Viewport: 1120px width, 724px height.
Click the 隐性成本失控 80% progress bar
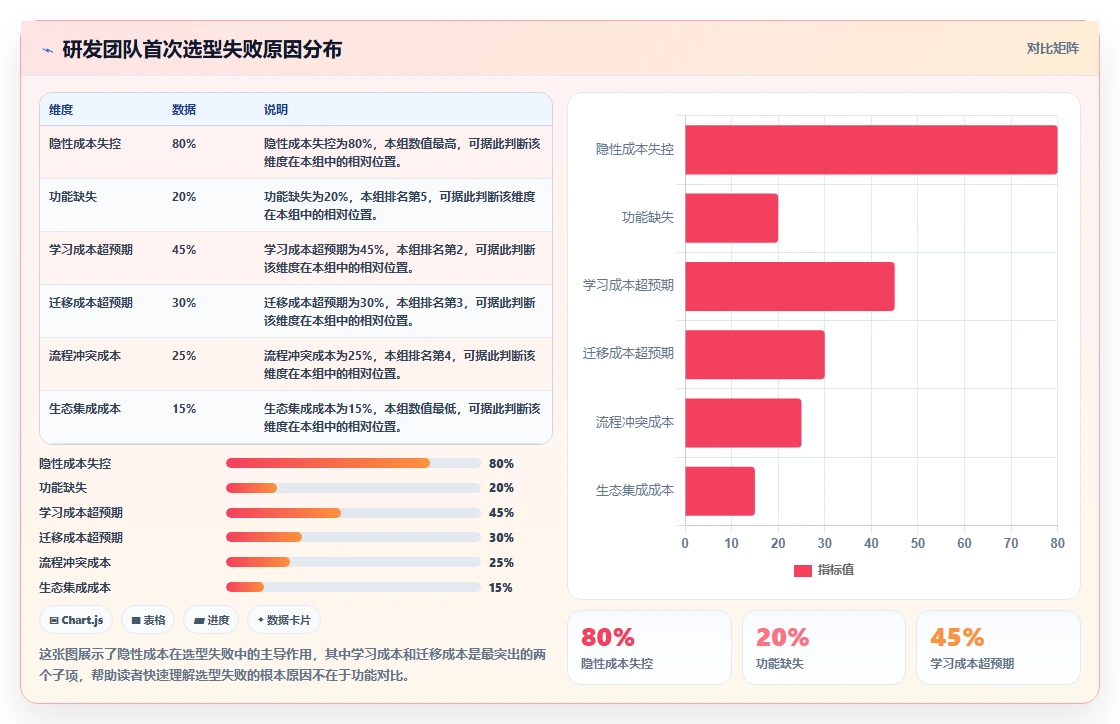353,463
